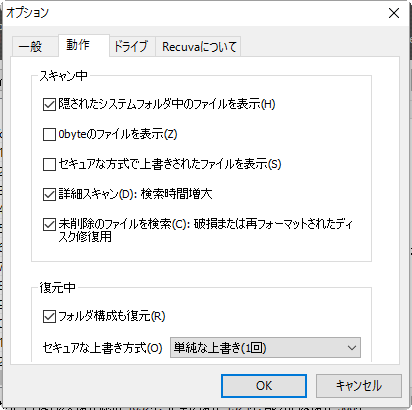
Task: Click the セキュアな上書き方式(O) label
Action: point(102,348)
